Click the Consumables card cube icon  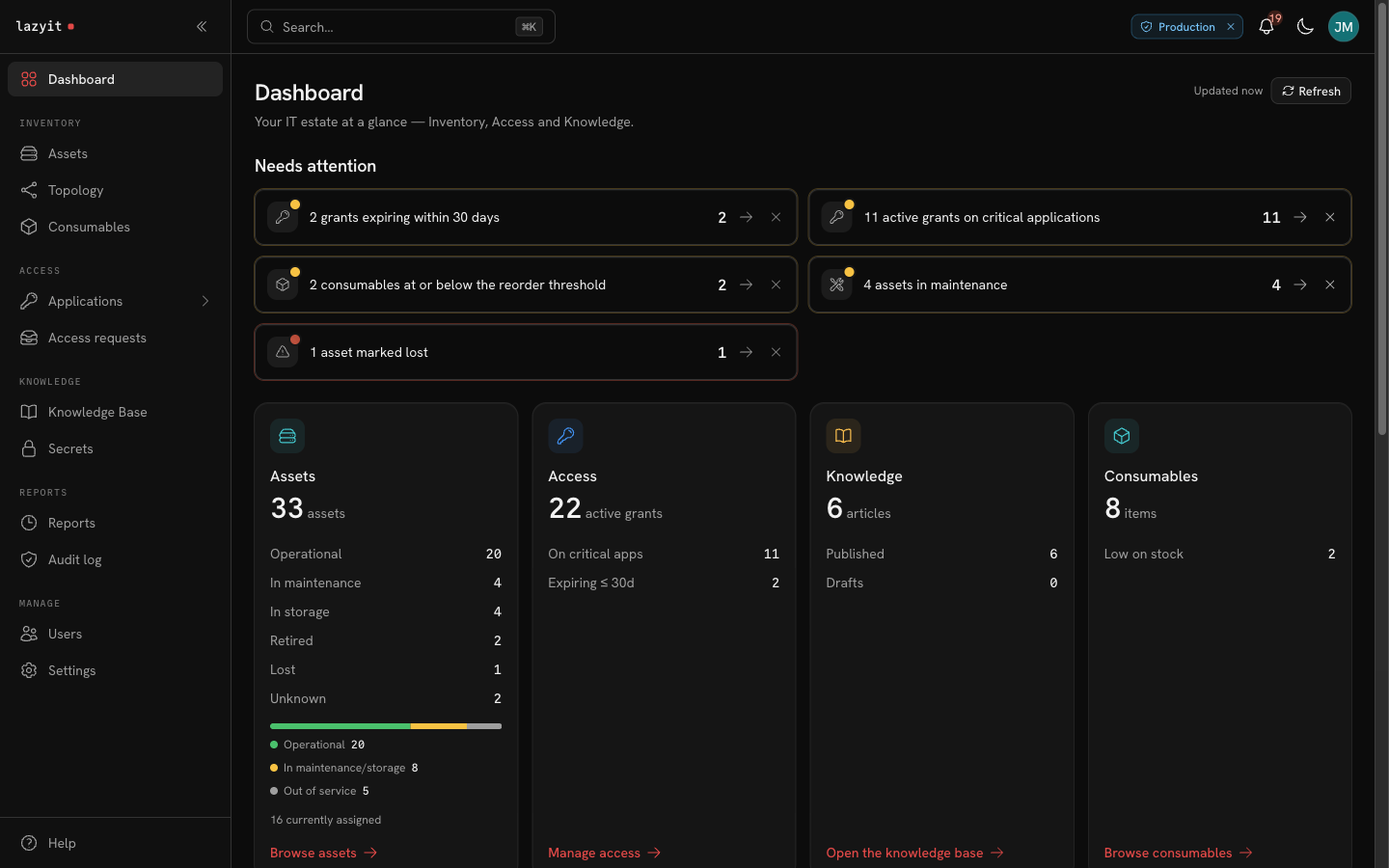1121,436
